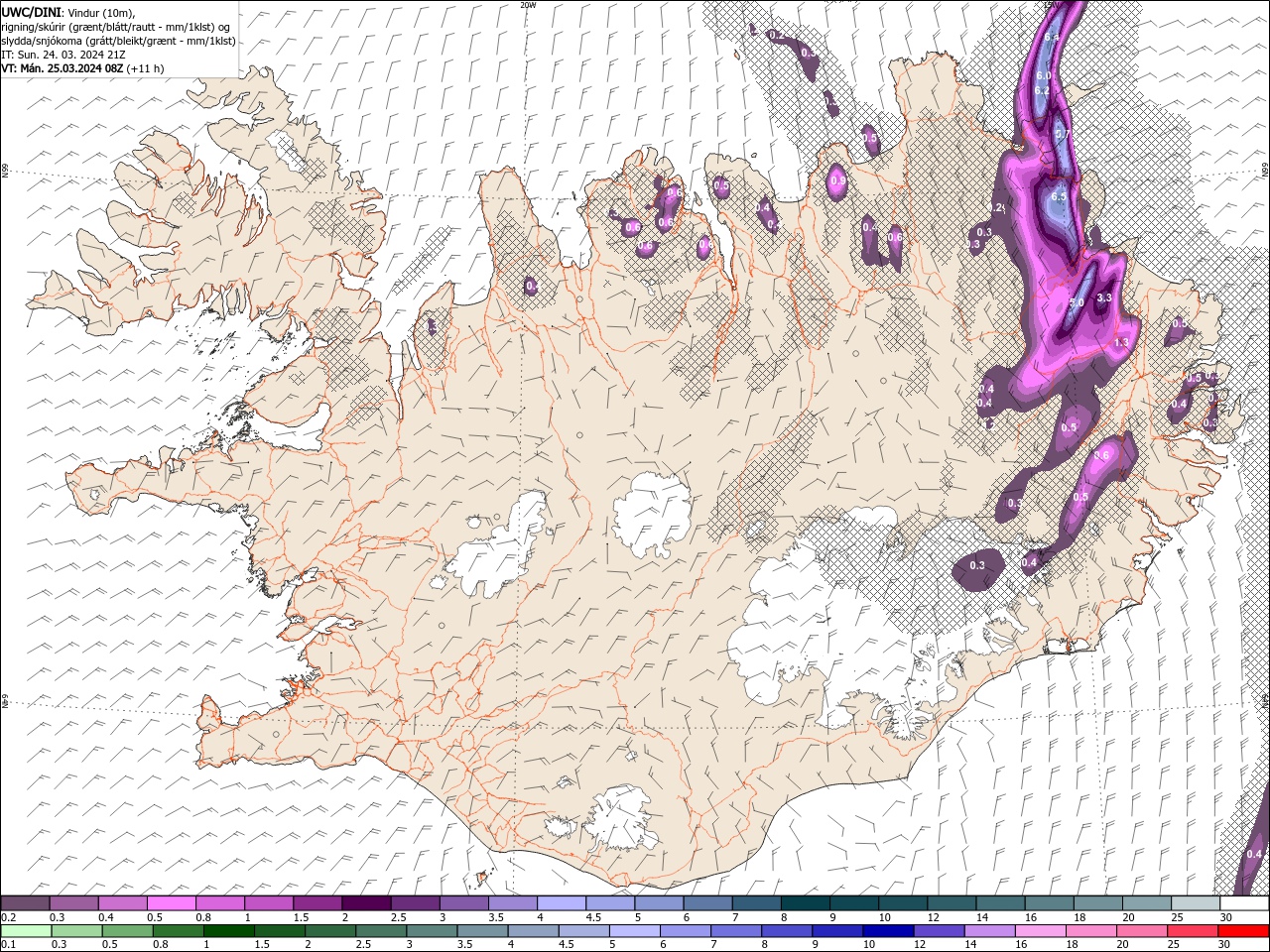Click the 8 dark teal swatch in the snow legend

[805, 903]
